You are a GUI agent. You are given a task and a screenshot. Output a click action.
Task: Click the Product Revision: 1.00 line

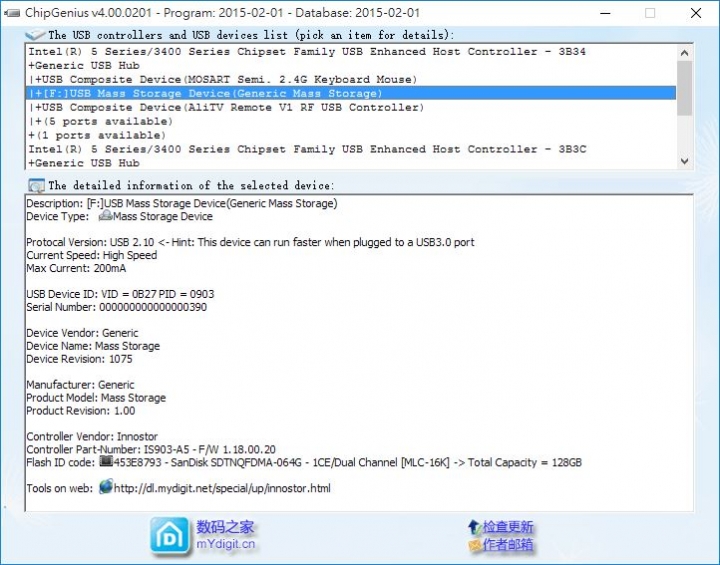point(80,411)
